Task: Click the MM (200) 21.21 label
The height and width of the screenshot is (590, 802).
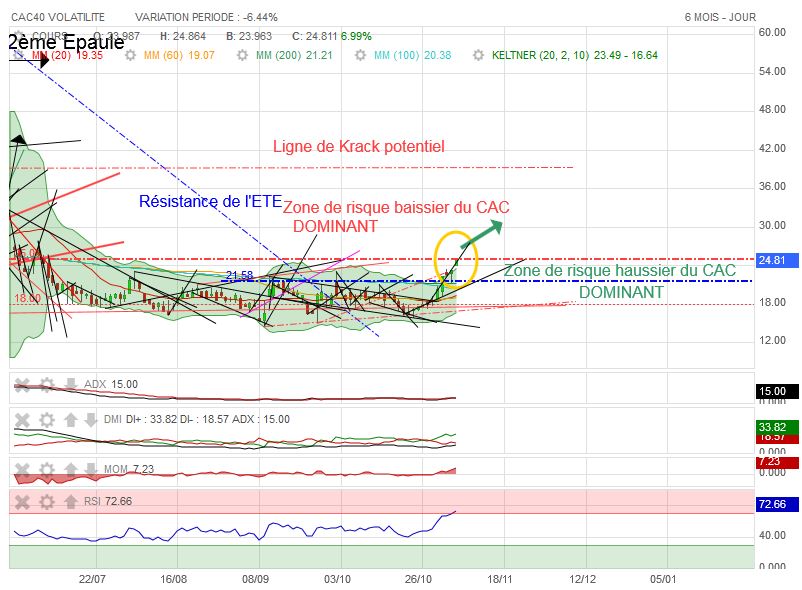Action: [294, 55]
